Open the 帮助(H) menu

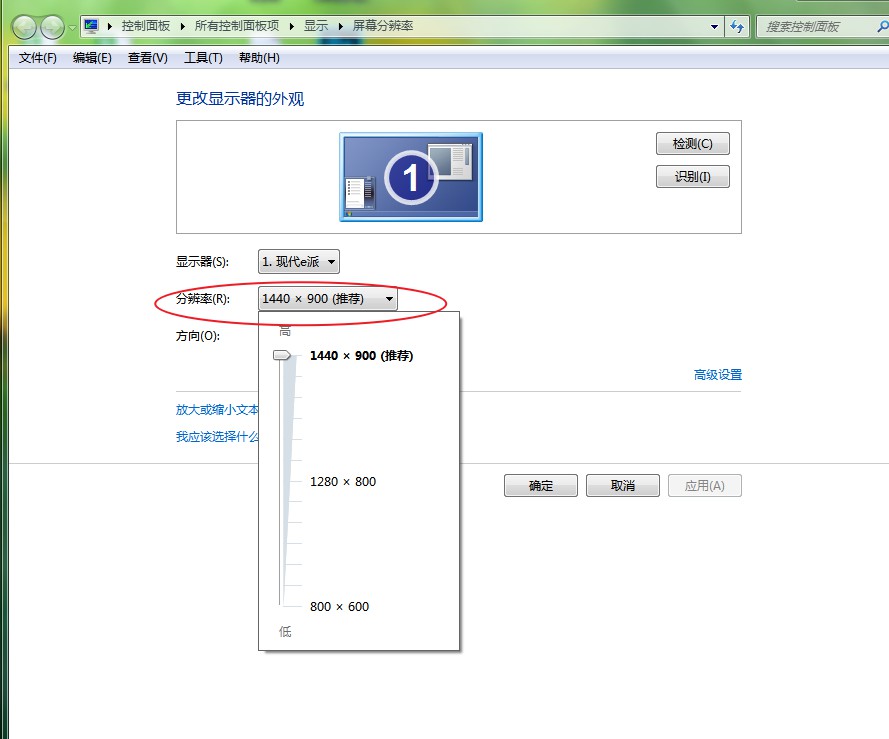(x=259, y=58)
